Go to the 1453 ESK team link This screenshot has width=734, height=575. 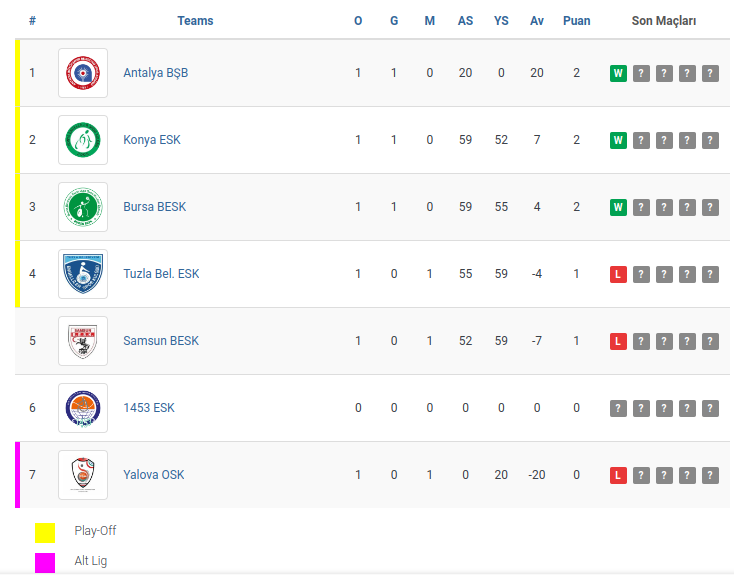click(149, 408)
